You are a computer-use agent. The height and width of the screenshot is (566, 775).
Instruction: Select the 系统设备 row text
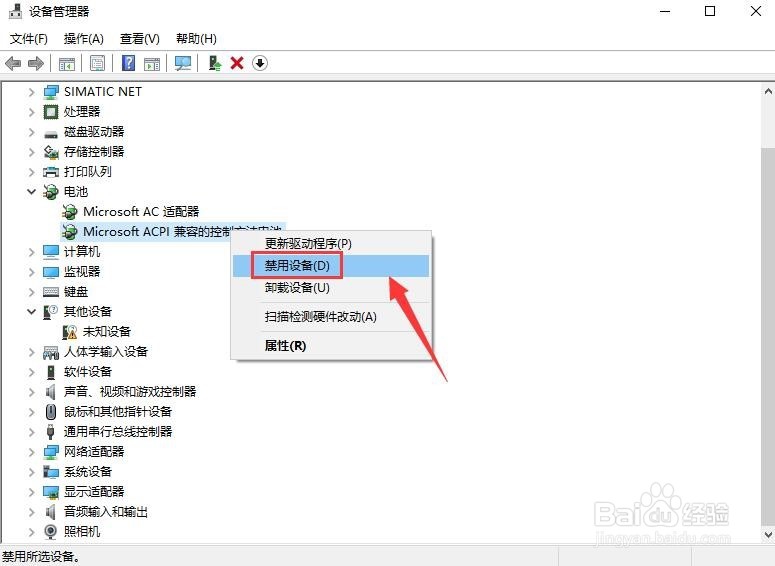pyautogui.click(x=88, y=472)
